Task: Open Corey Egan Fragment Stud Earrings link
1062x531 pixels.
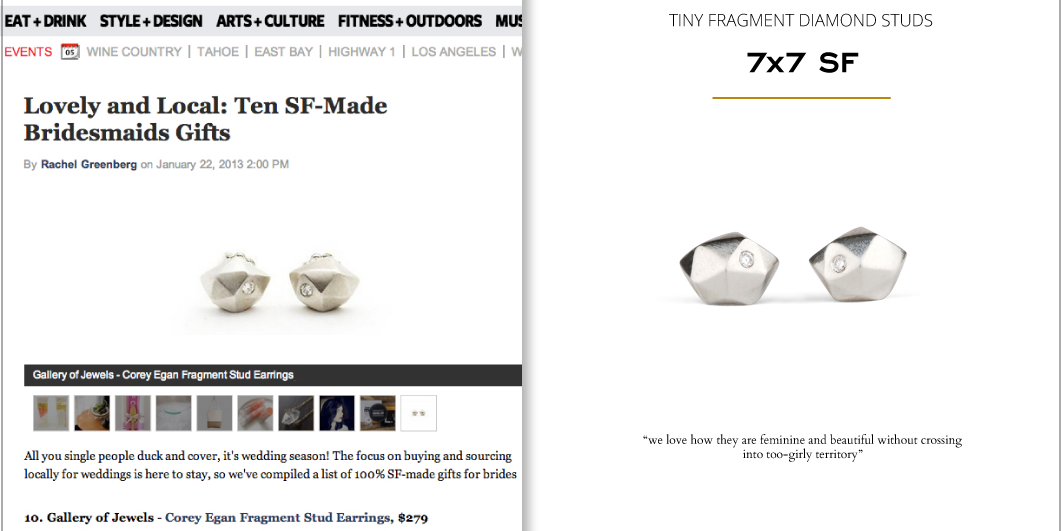Action: point(277,517)
